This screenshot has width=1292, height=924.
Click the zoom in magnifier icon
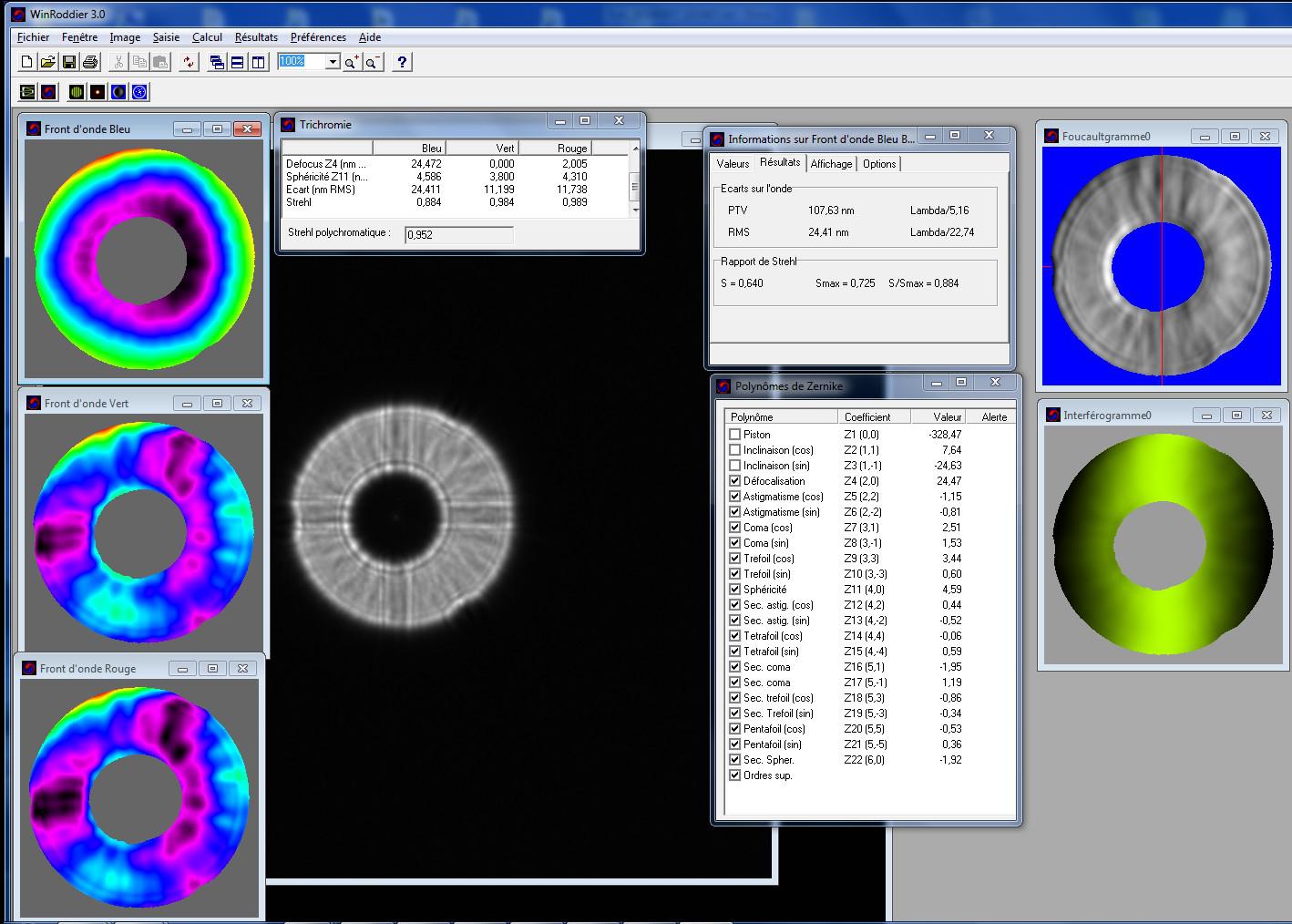(x=352, y=62)
